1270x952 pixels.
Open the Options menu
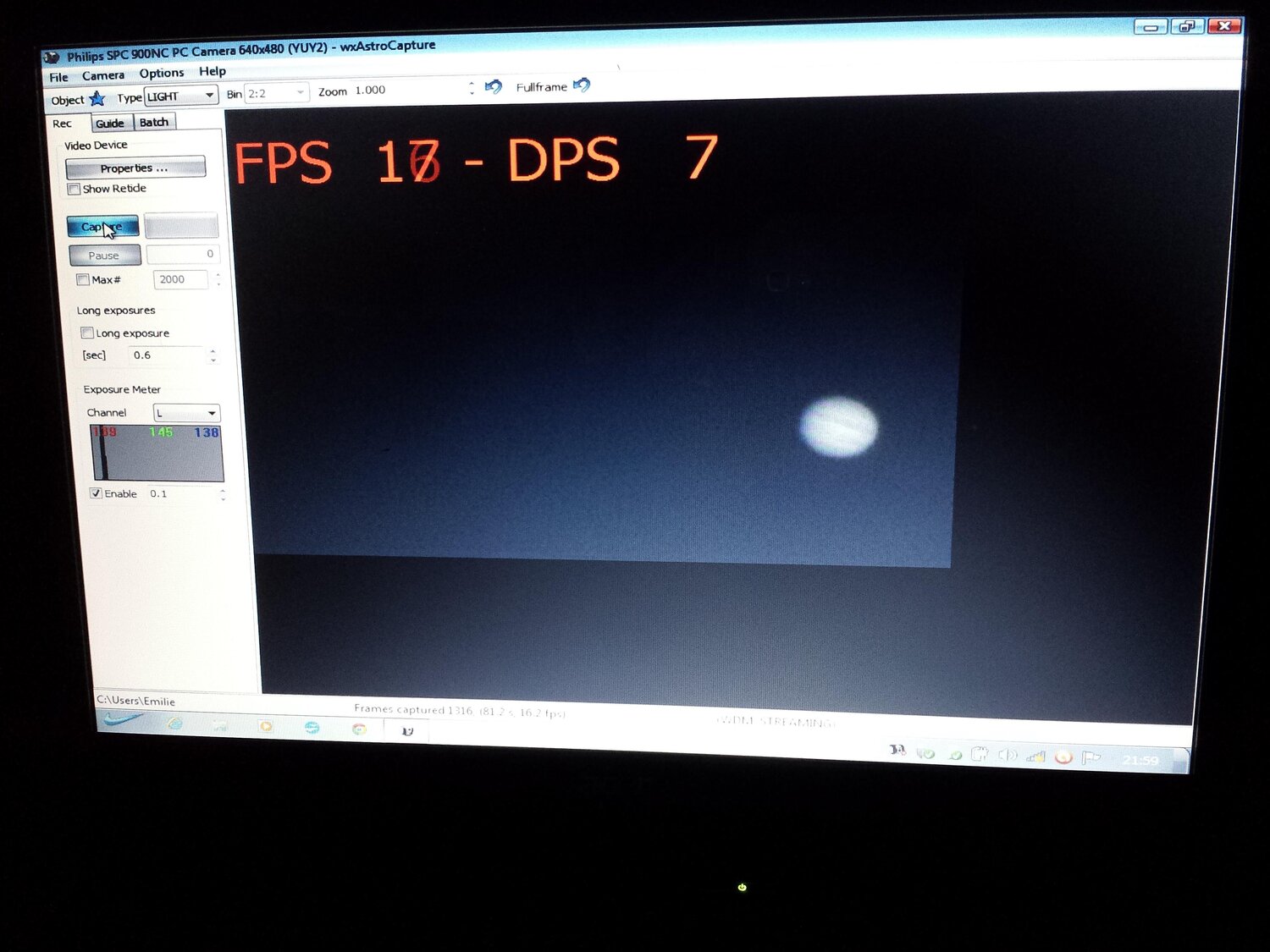pyautogui.click(x=162, y=73)
